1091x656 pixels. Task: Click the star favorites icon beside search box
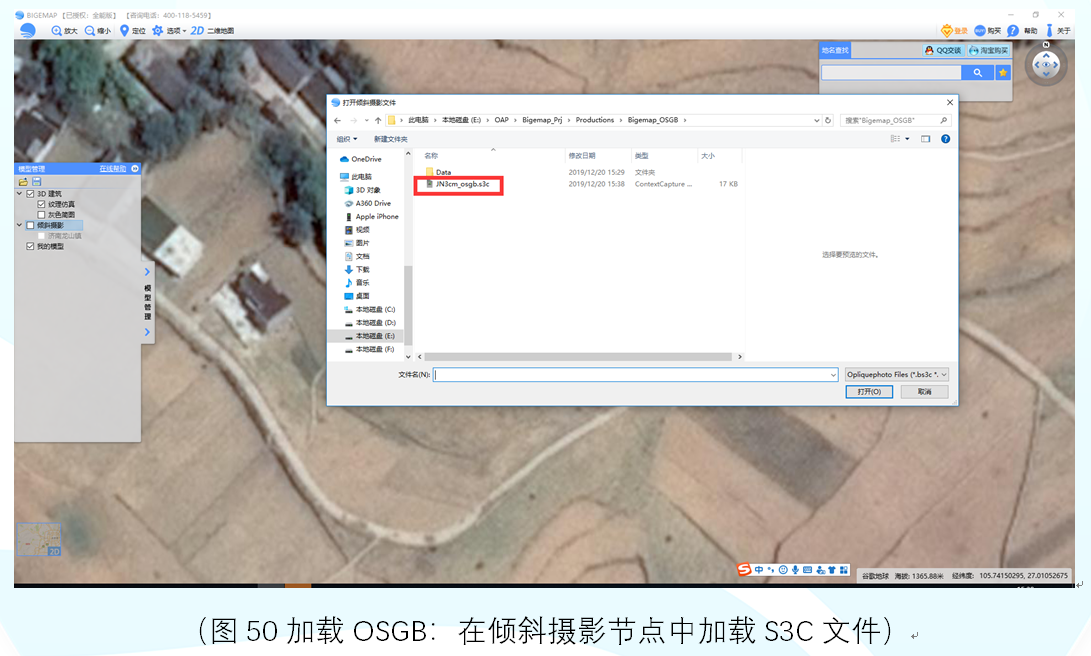click(1002, 72)
